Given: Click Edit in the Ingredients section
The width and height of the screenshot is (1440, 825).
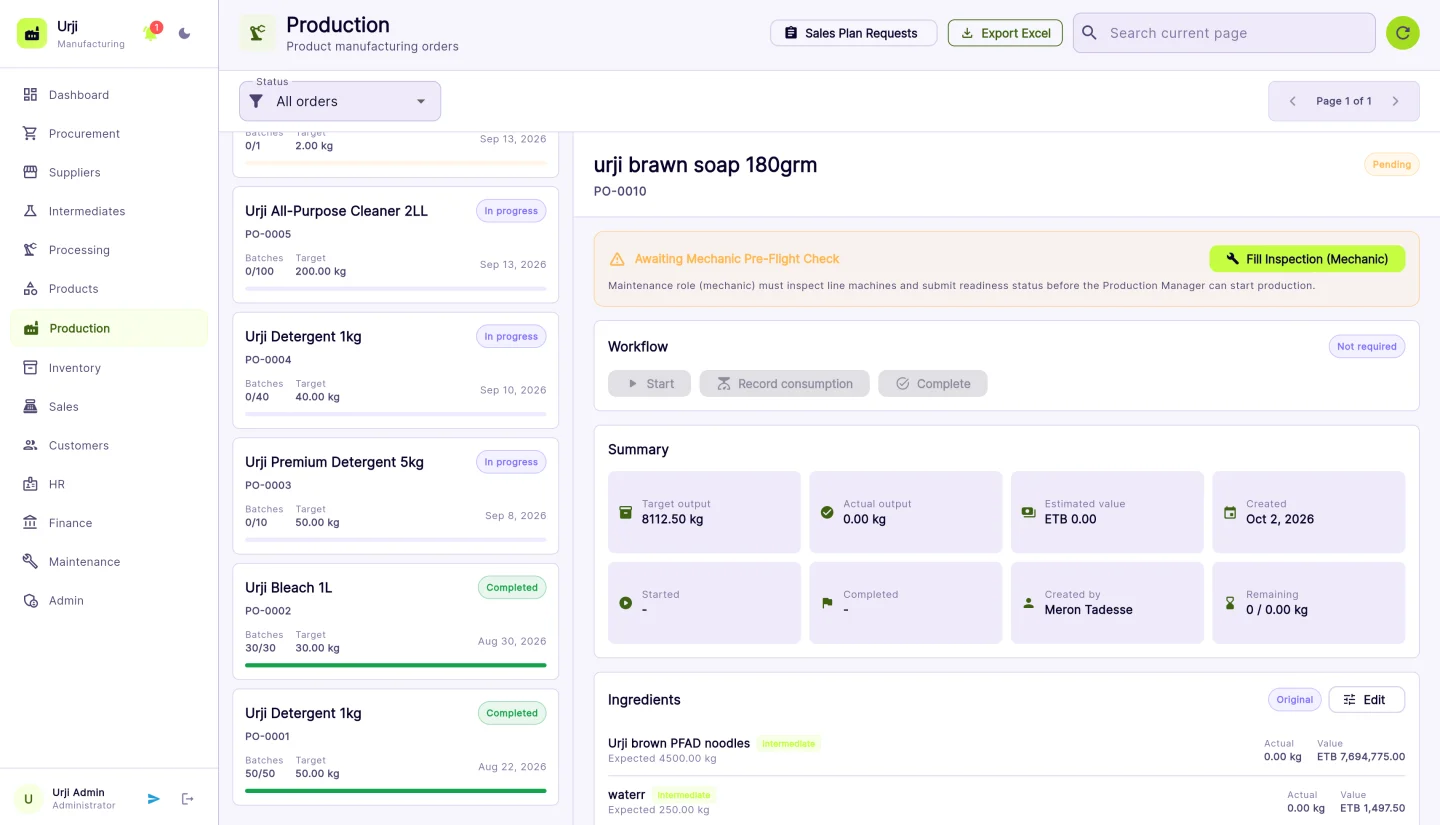Looking at the screenshot, I should click(1366, 700).
